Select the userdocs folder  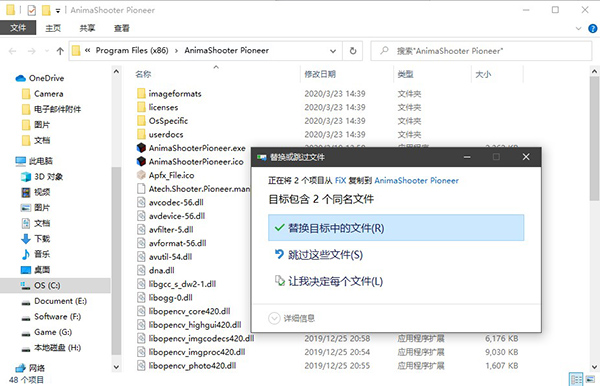(x=160, y=135)
